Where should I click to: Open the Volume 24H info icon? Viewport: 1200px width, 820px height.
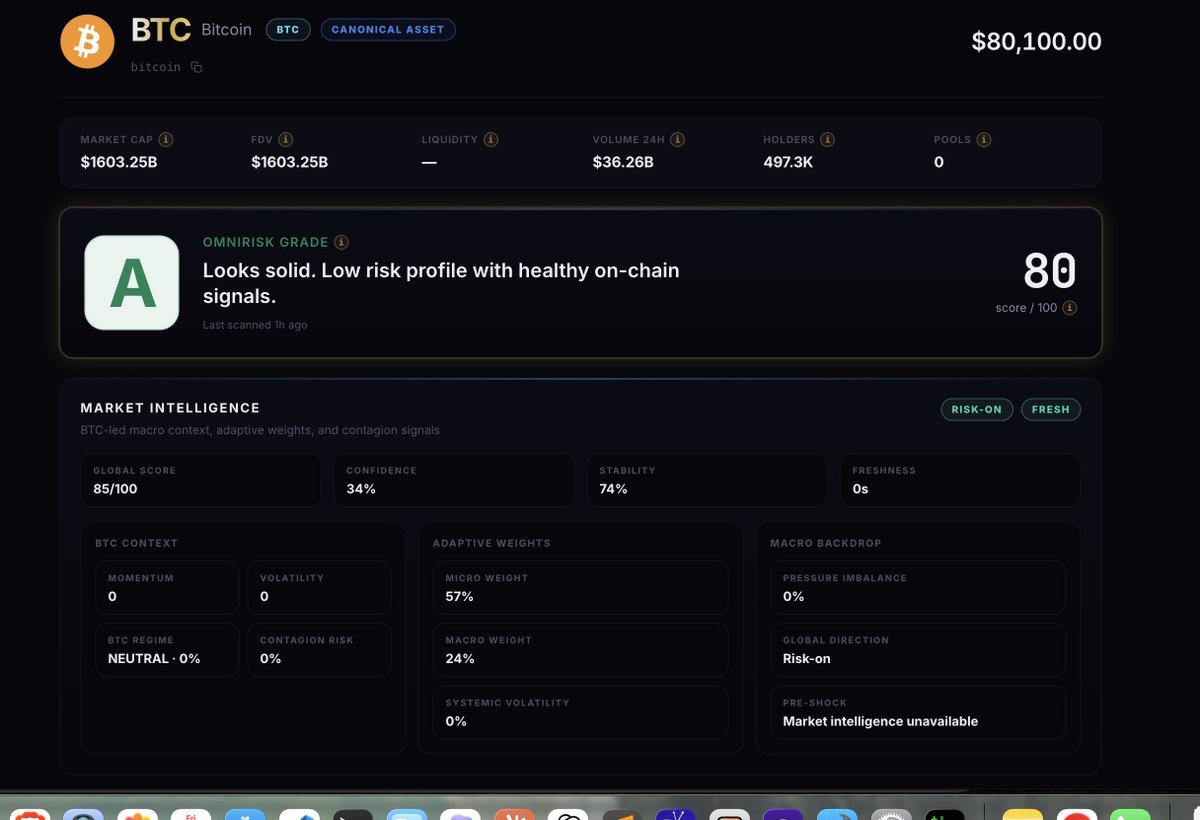coord(679,140)
